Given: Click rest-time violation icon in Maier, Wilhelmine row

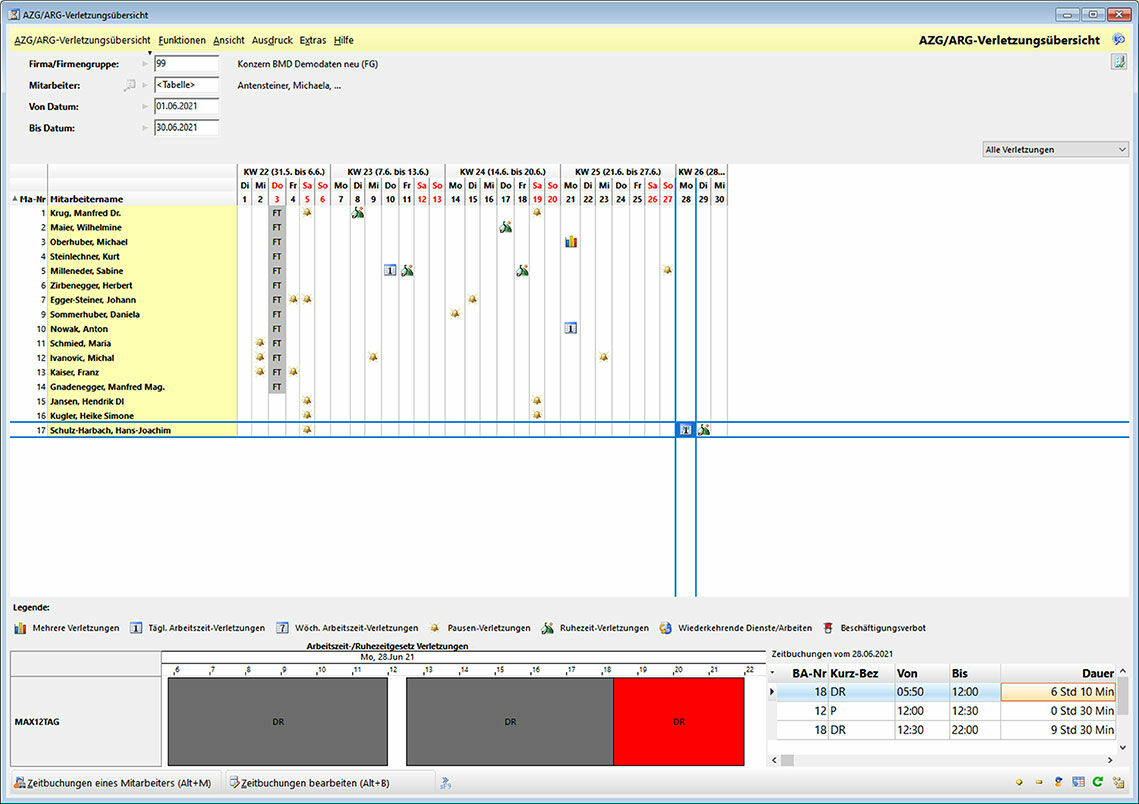Looking at the screenshot, I should pyautogui.click(x=506, y=227).
